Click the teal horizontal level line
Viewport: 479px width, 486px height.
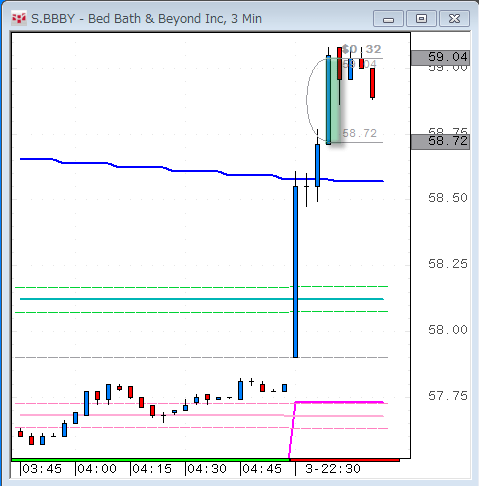click(x=202, y=299)
